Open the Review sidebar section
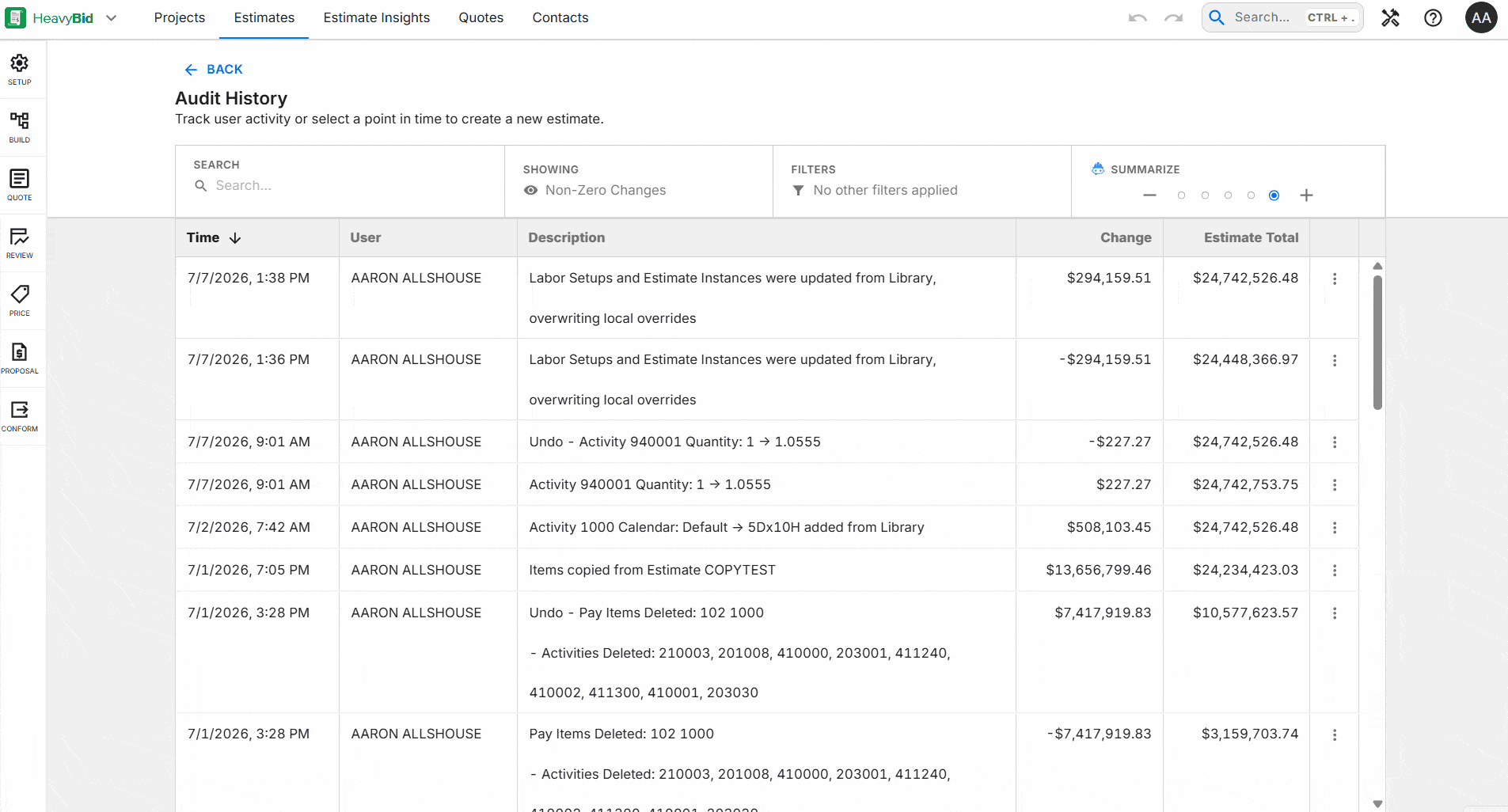 point(20,243)
